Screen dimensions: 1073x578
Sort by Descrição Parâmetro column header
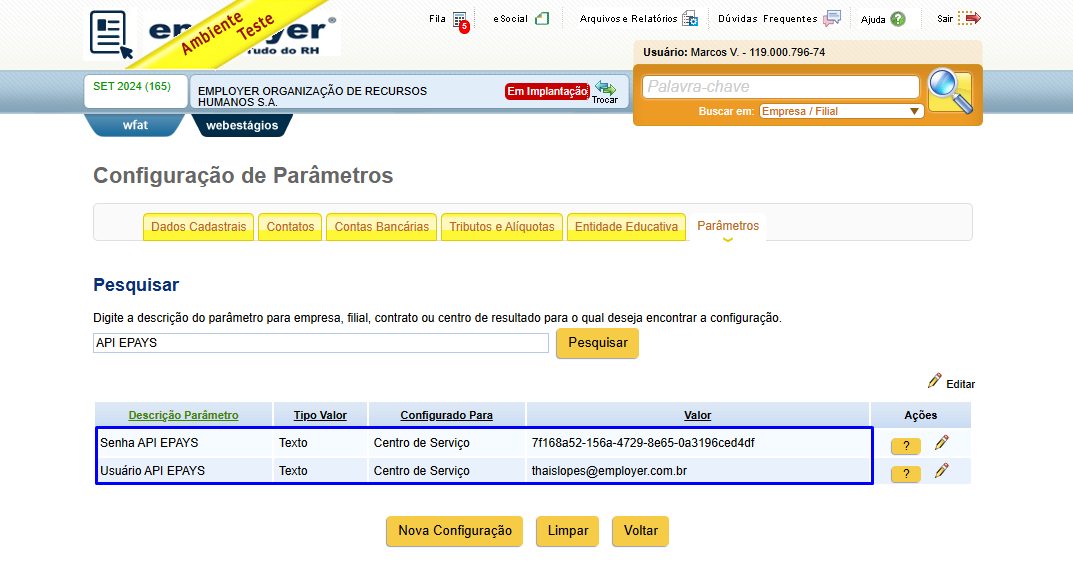click(x=183, y=415)
